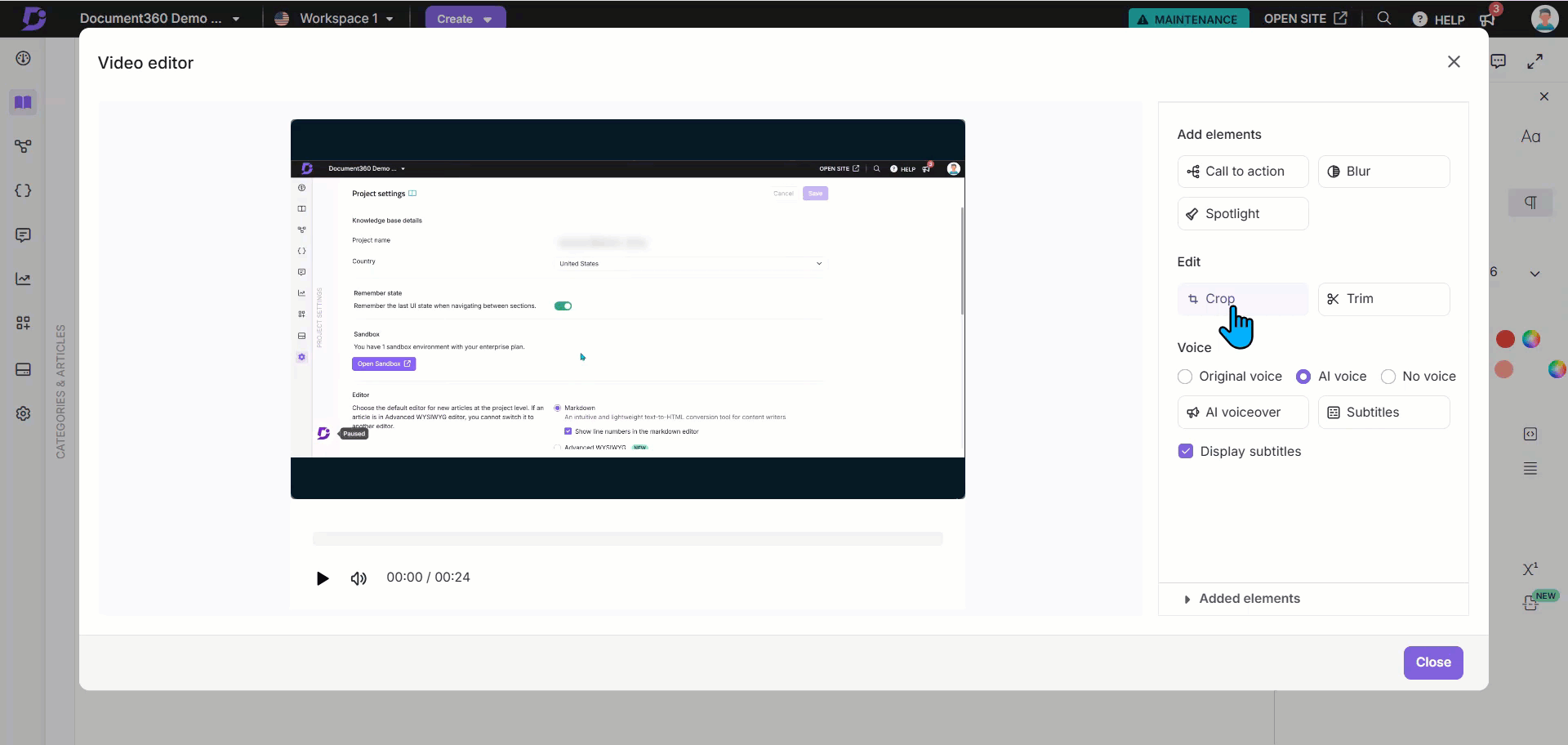This screenshot has height=745, width=1568.
Task: Click the code block icon in right panel
Action: point(1530,435)
